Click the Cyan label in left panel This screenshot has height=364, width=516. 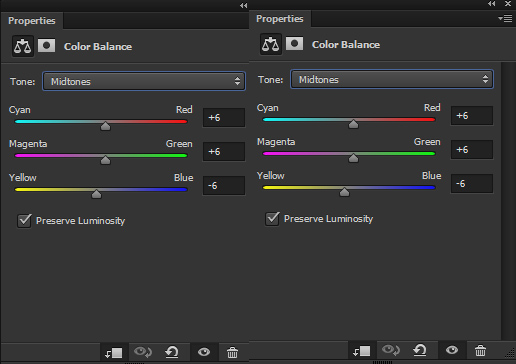(x=20, y=110)
